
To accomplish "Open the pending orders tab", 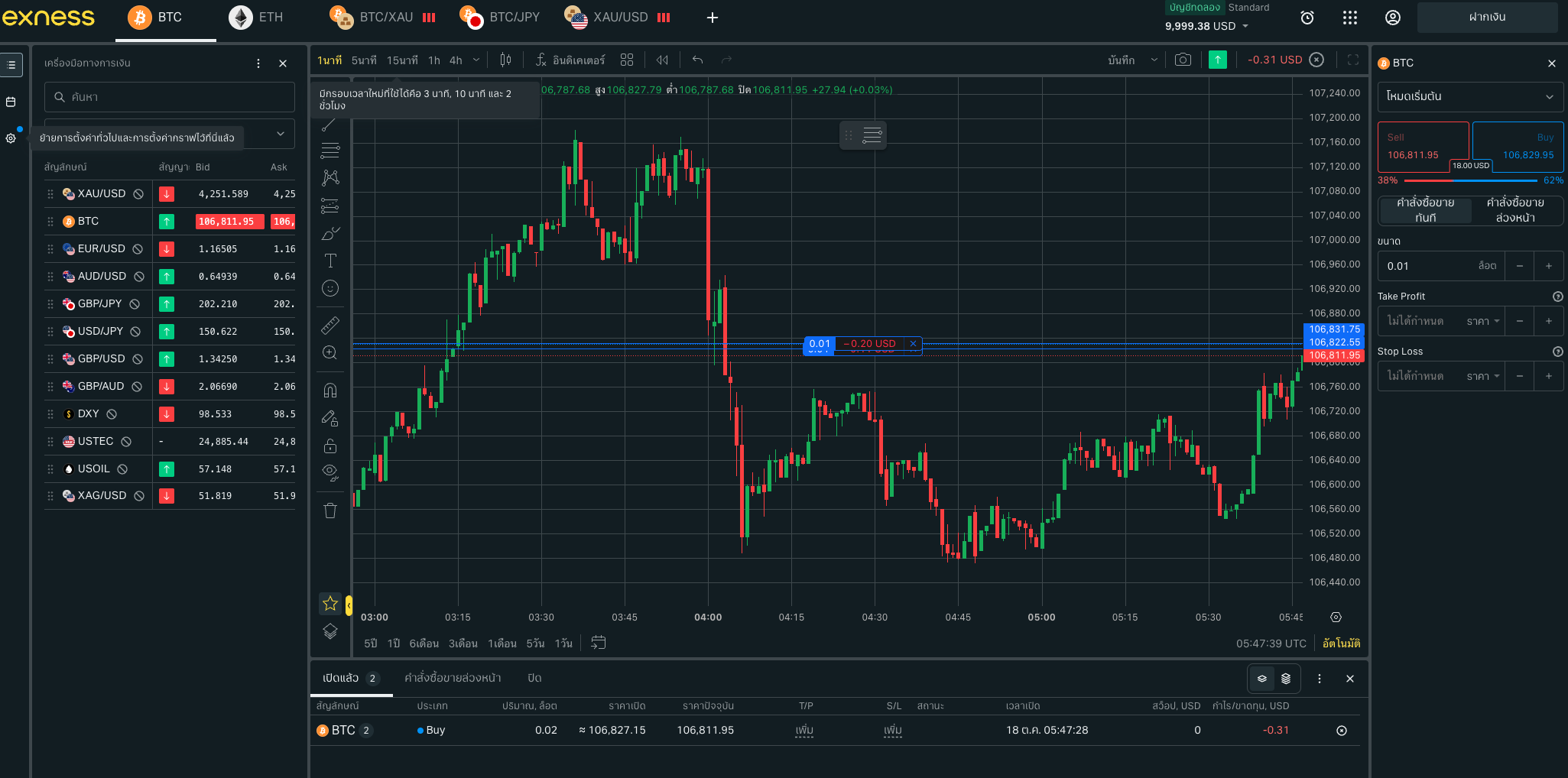I will click(453, 678).
